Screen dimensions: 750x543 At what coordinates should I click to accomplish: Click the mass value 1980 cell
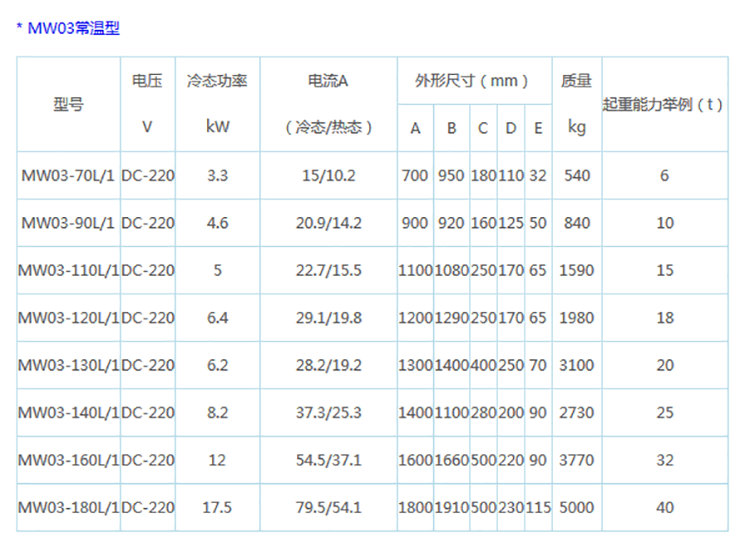[x=577, y=318]
